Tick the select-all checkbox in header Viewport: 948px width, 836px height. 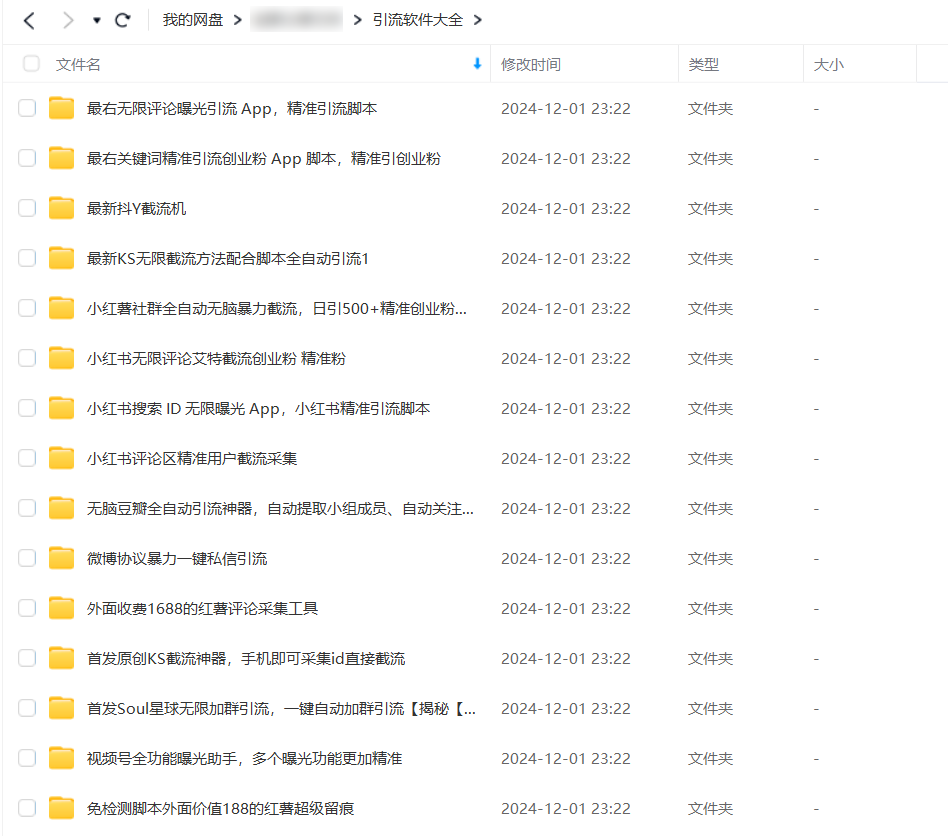coord(31,63)
